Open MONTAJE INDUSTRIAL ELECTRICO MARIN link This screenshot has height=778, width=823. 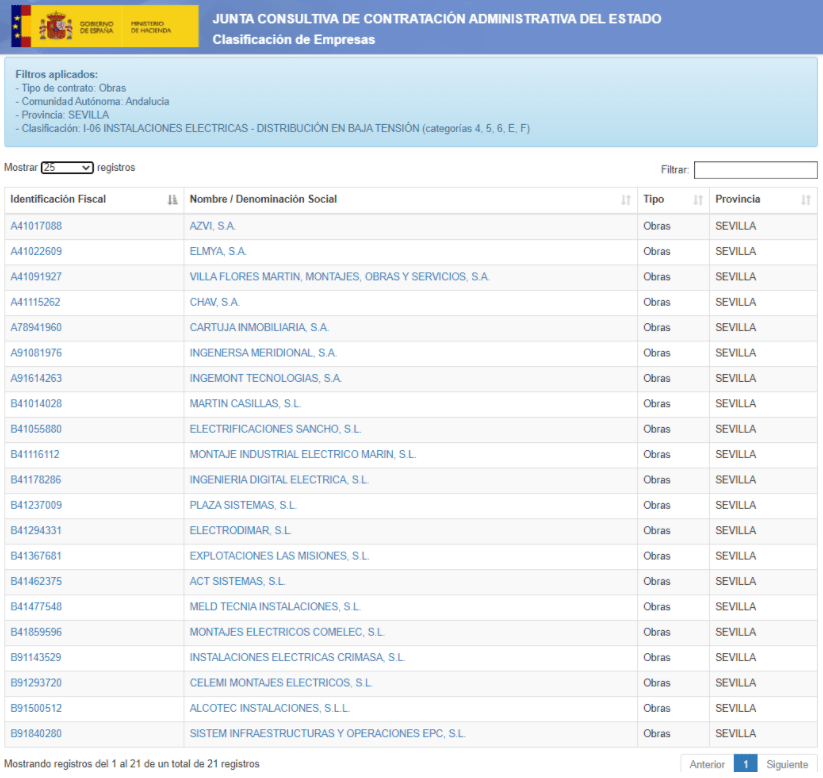pos(303,455)
